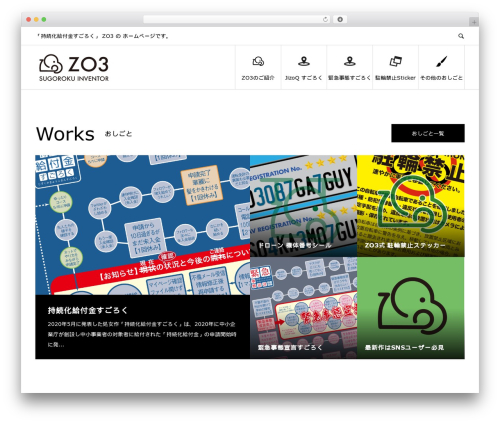This screenshot has width=500, height=423.
Task: Open the large blue sugoroku board thumbnail
Action: coord(143,225)
